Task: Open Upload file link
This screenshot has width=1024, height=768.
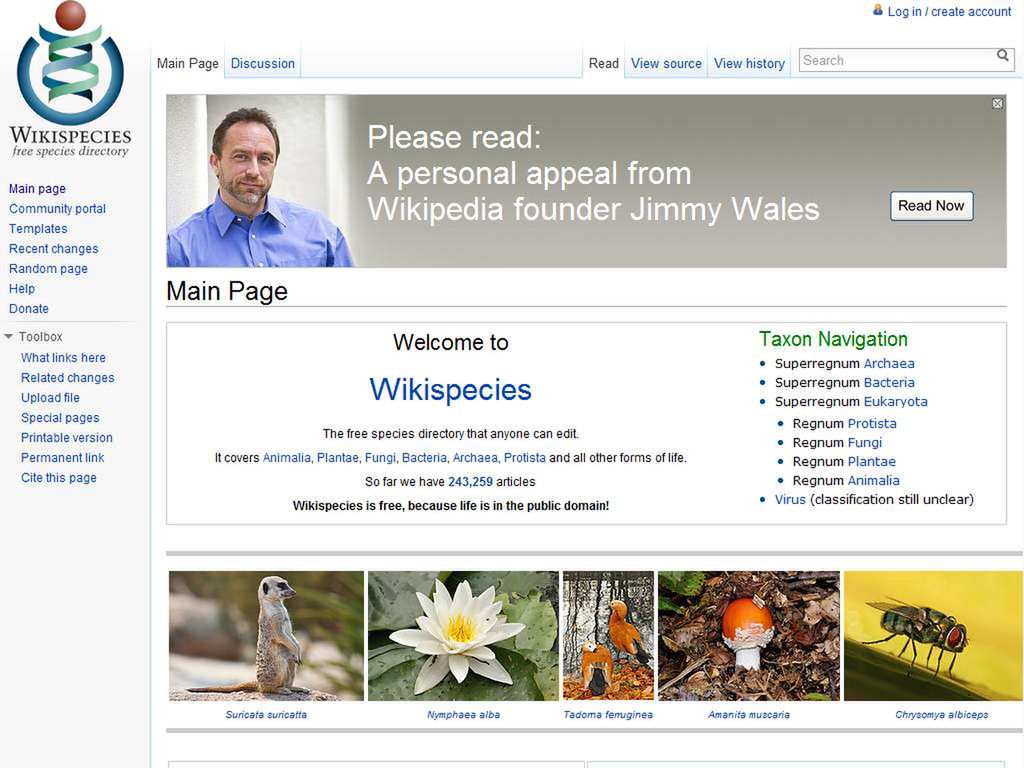Action: pyautogui.click(x=50, y=398)
